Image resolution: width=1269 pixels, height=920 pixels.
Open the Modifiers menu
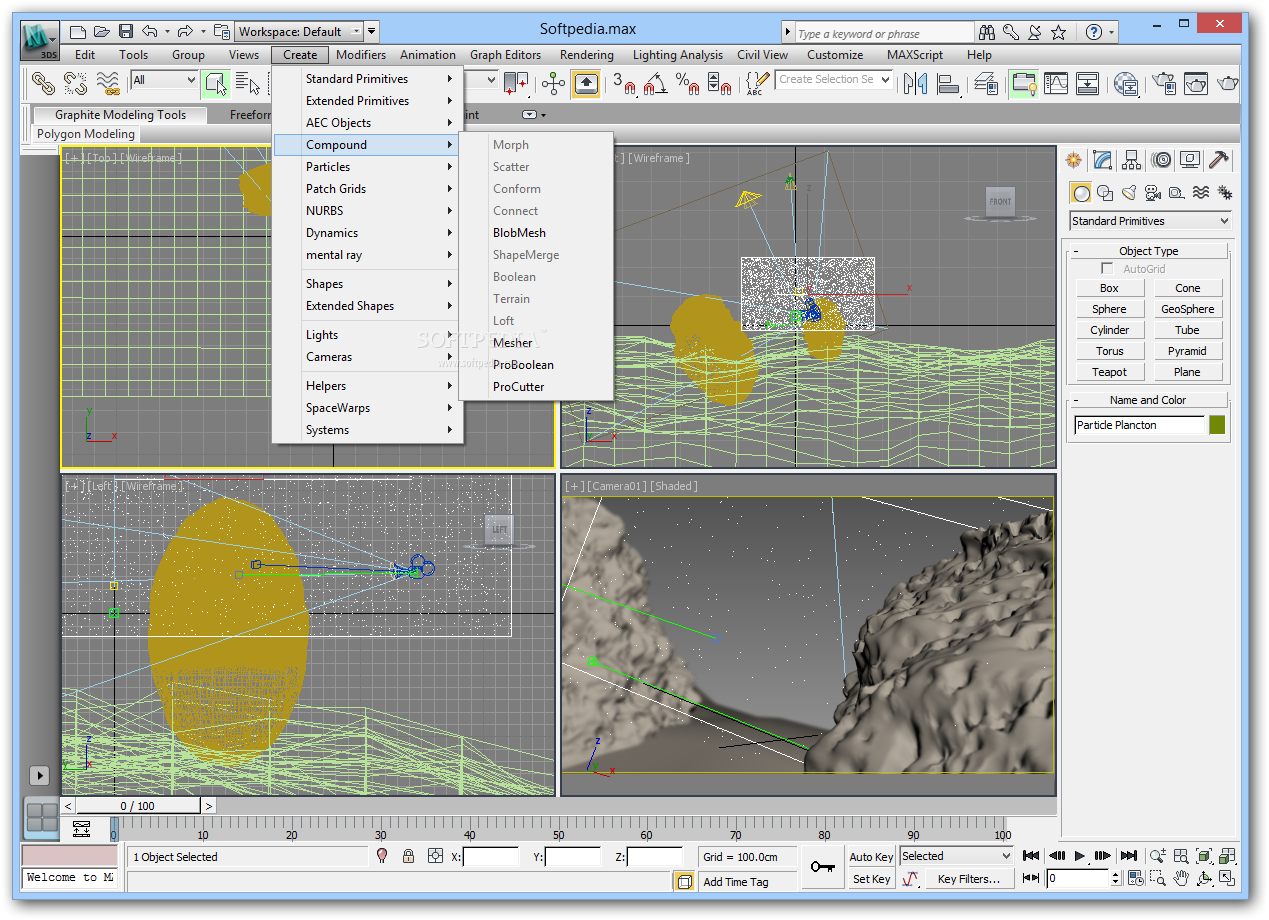click(361, 55)
